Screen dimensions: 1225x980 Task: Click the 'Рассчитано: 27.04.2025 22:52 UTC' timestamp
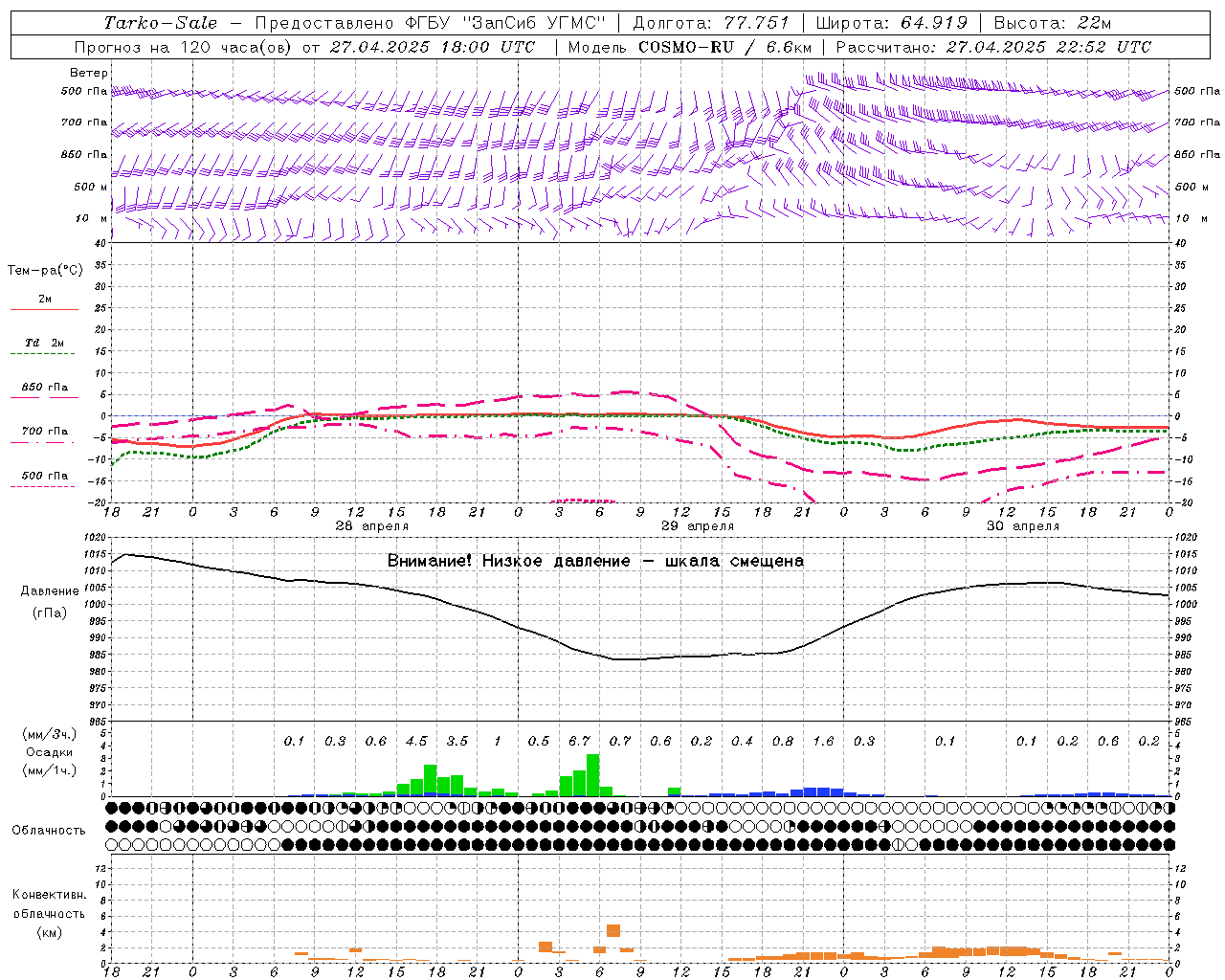[x=993, y=47]
